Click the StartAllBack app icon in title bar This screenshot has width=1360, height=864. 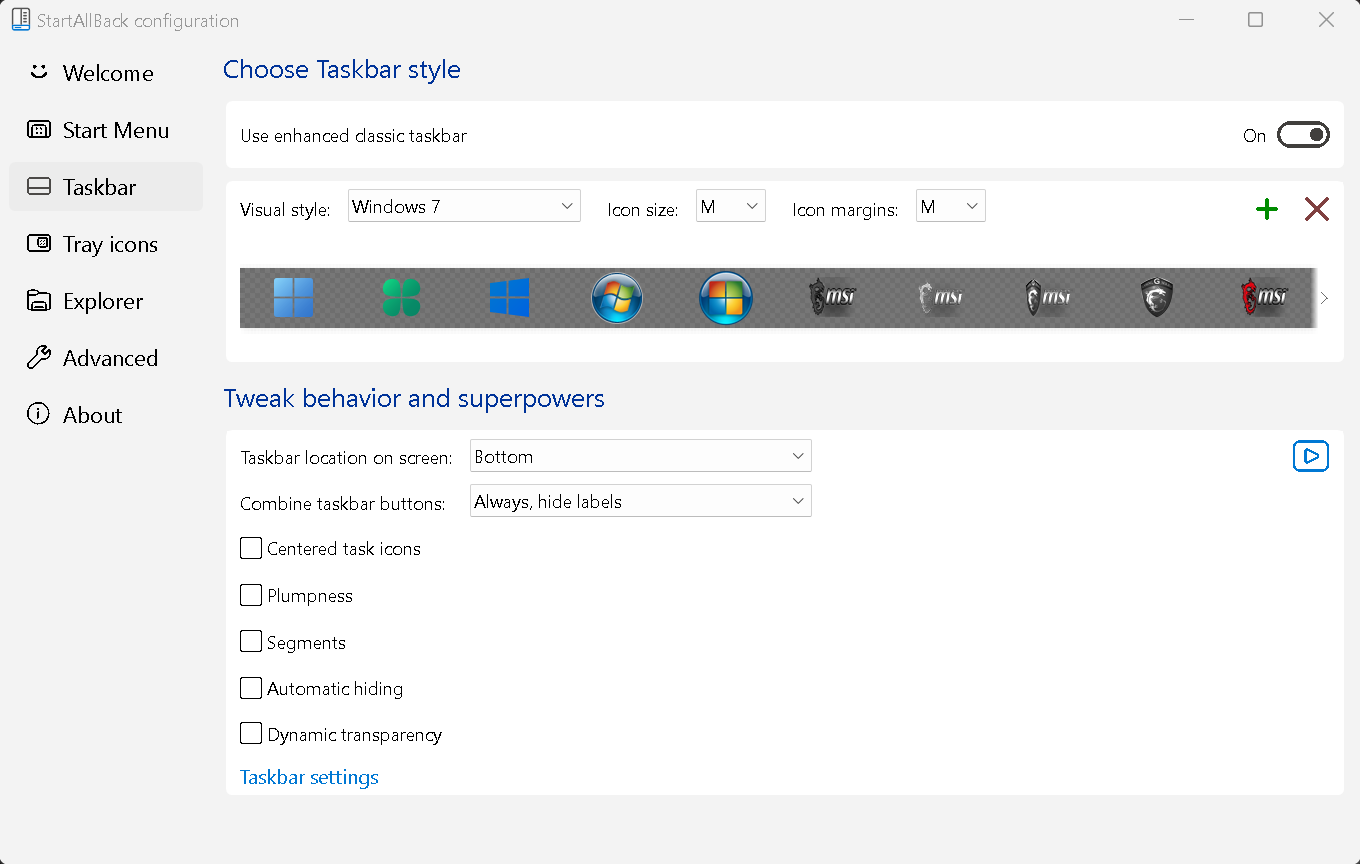[20, 20]
